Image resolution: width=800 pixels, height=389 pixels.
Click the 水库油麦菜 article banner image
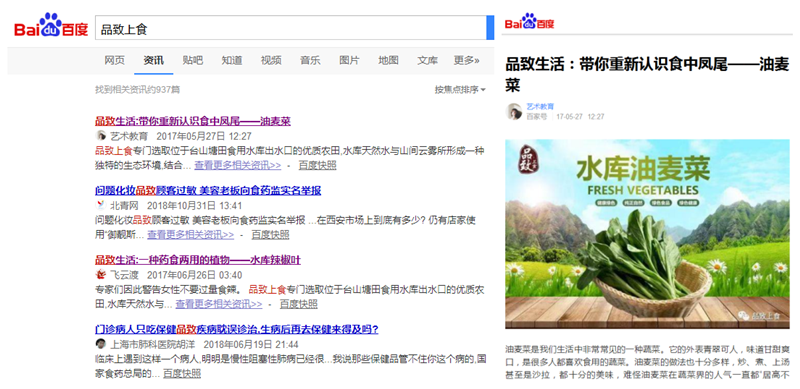tap(647, 234)
